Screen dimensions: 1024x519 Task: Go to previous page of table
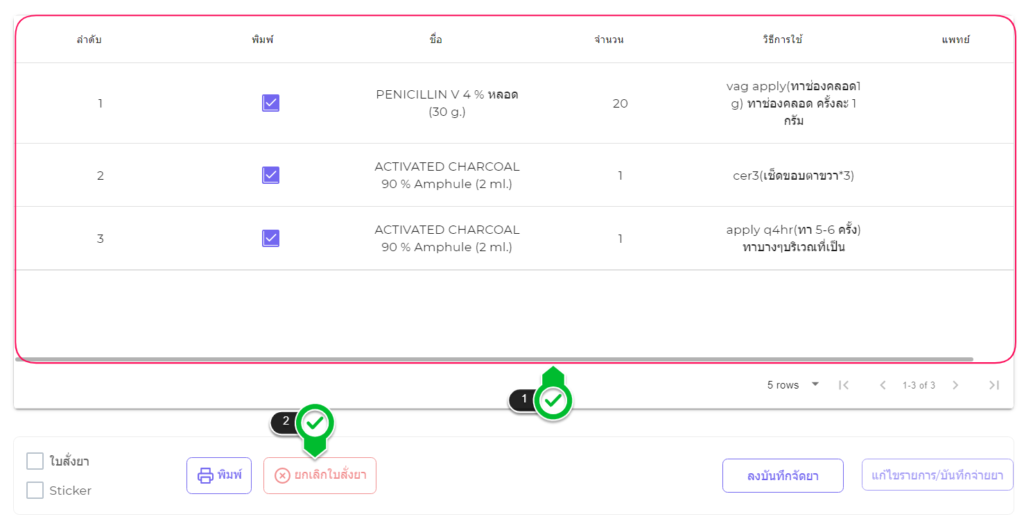click(x=882, y=385)
